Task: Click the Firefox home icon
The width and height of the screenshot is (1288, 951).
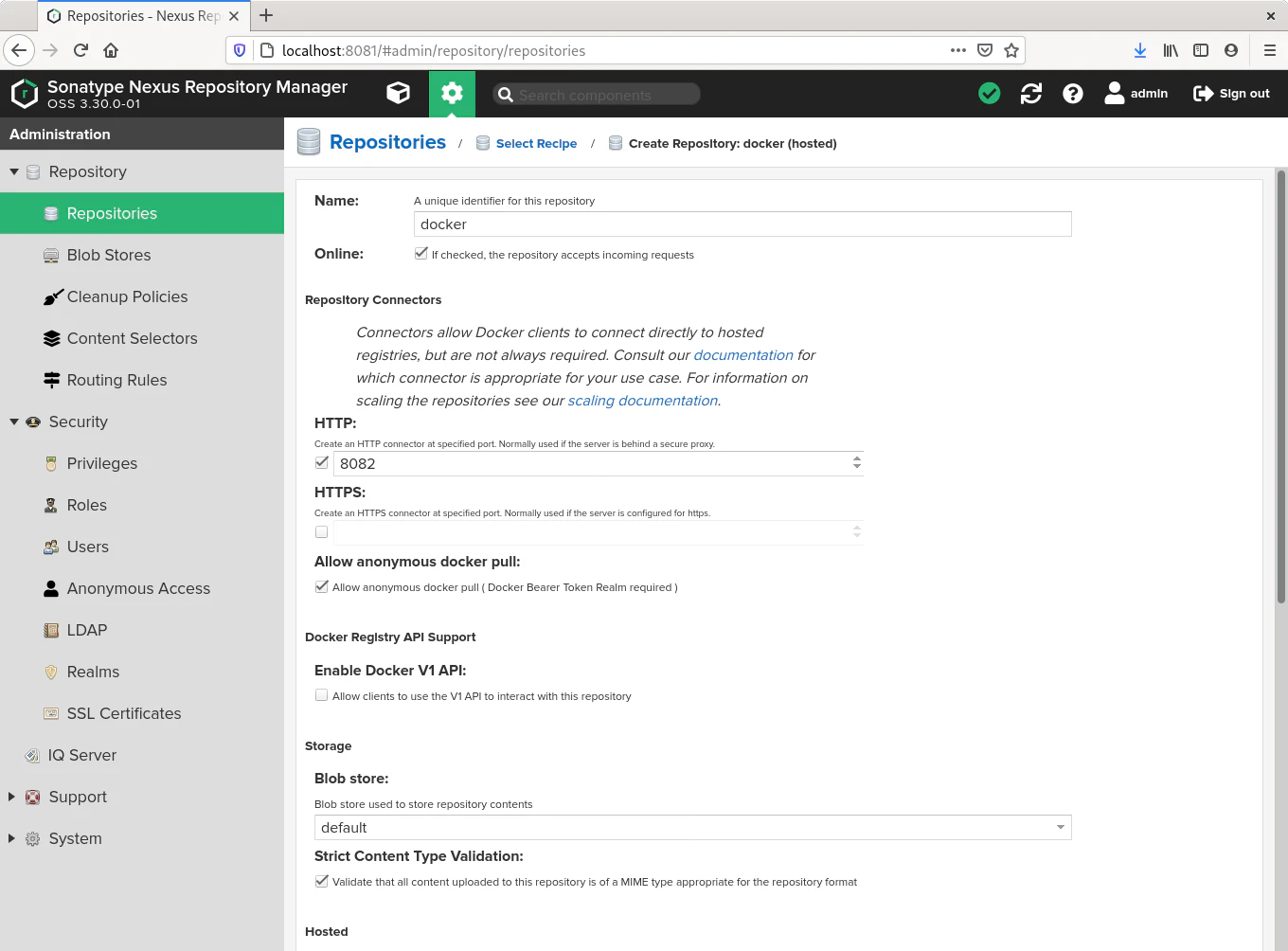Action: coord(111,50)
